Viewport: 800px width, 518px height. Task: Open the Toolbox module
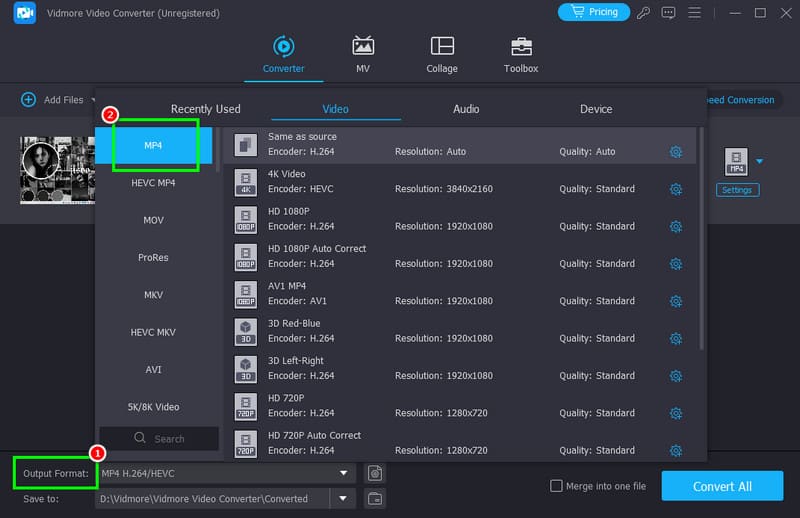pos(521,55)
